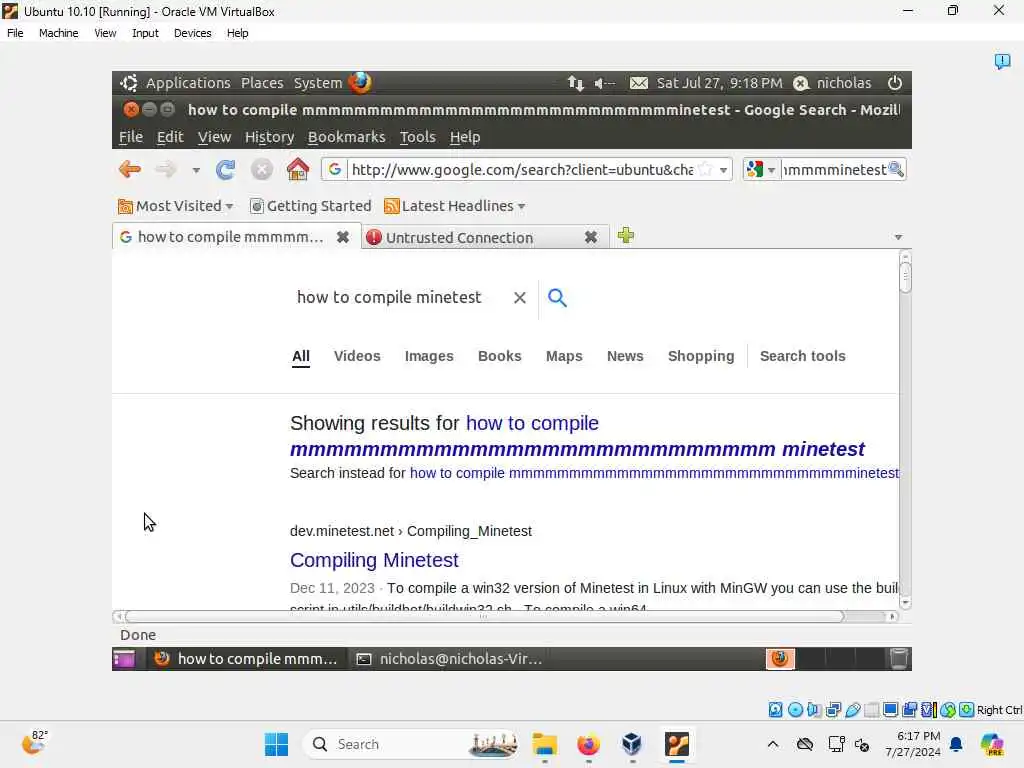This screenshot has width=1024, height=768.
Task: Select the Videos search filter
Action: (x=357, y=356)
